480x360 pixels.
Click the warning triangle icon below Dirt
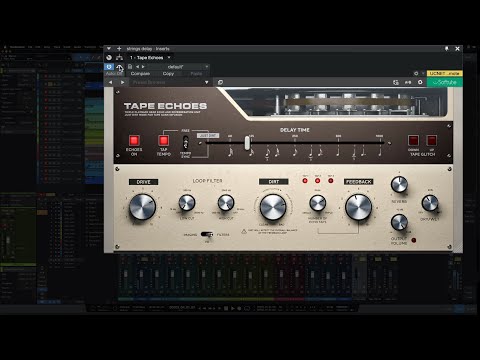(244, 231)
